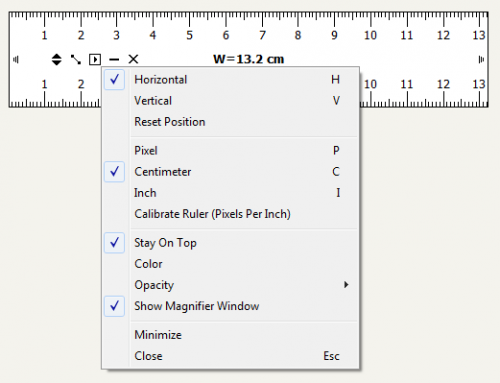Uncheck the Centimeter unit checkmark

coord(114,172)
